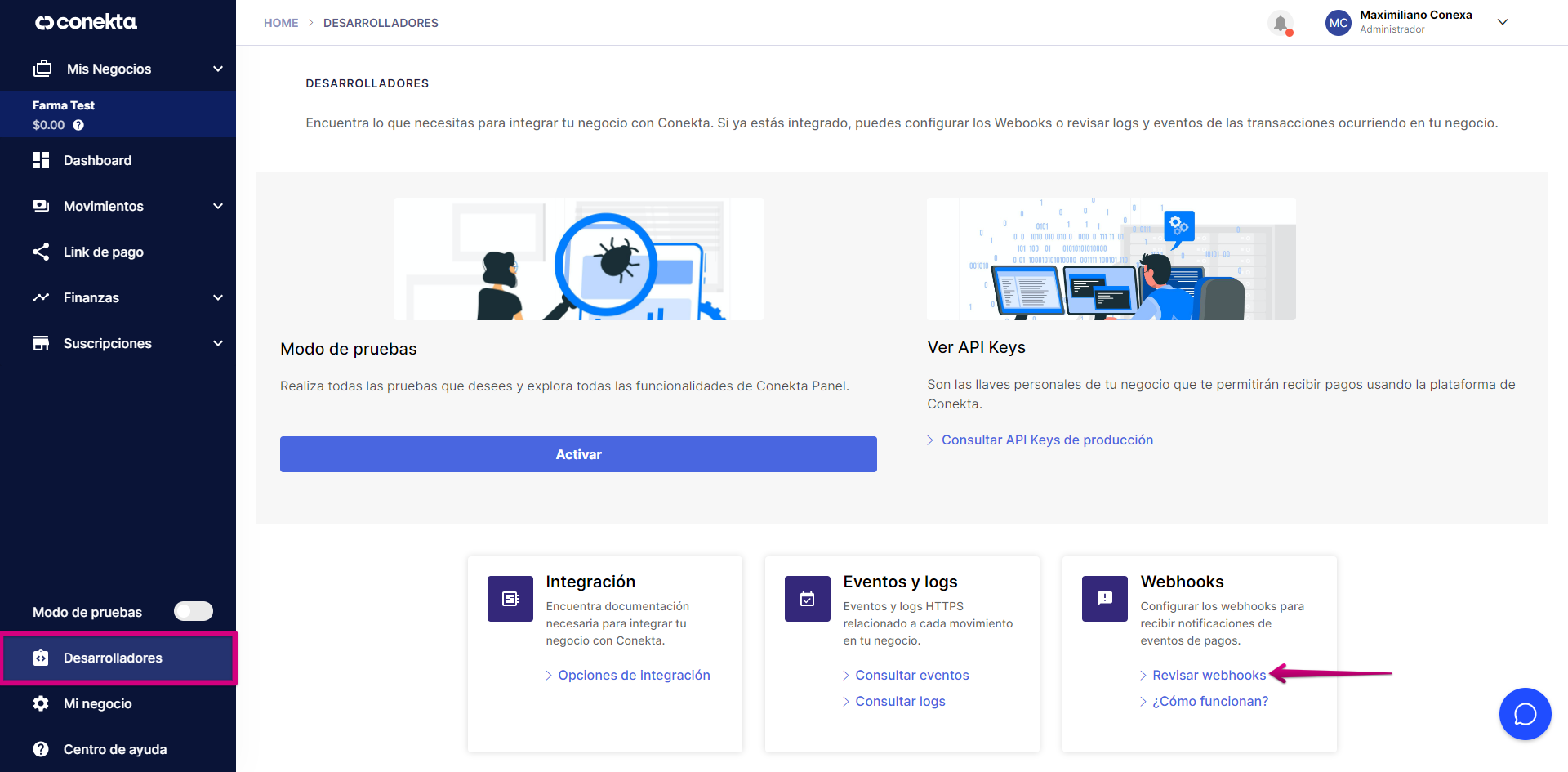
Task: Open Desarrolladores in the sidebar
Action: [118, 658]
